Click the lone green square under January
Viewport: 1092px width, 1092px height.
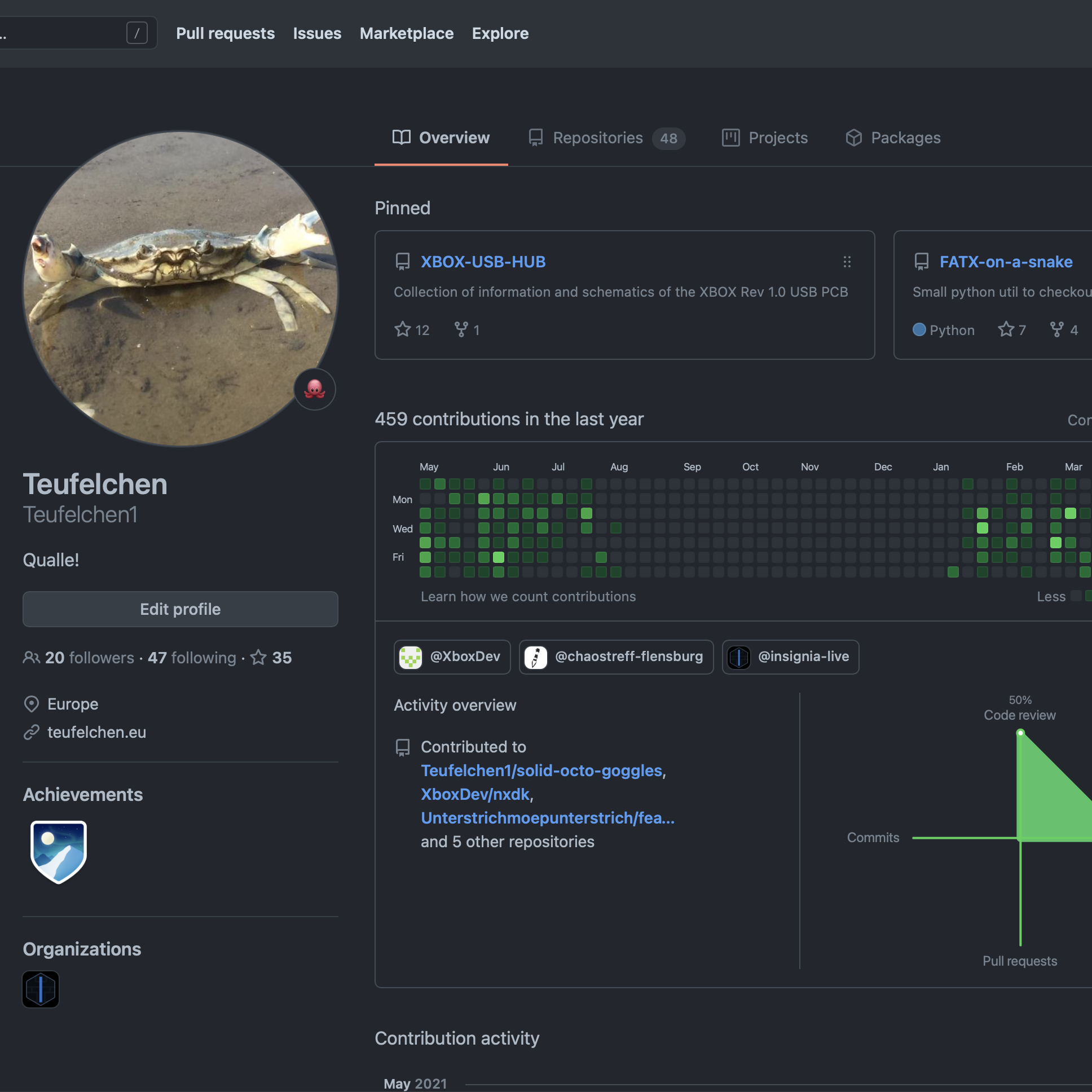click(x=953, y=572)
